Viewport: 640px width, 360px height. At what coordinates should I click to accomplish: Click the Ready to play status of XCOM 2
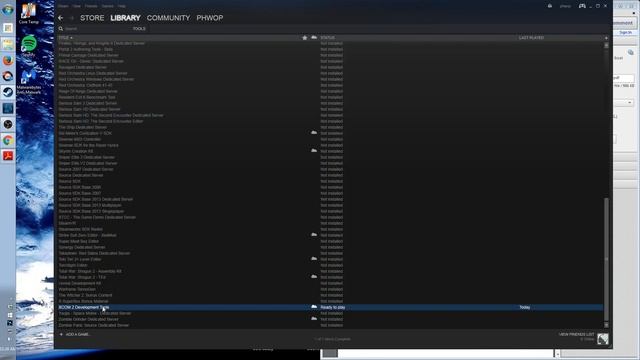pos(333,307)
